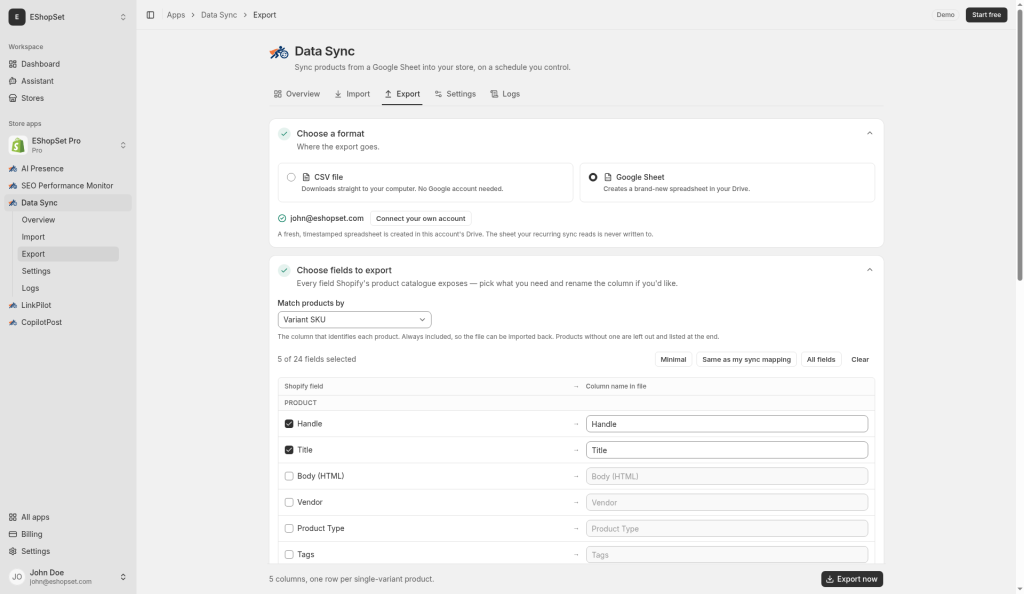The width and height of the screenshot is (1024, 594).
Task: Collapse the Choose fields to export section
Action: 869,270
